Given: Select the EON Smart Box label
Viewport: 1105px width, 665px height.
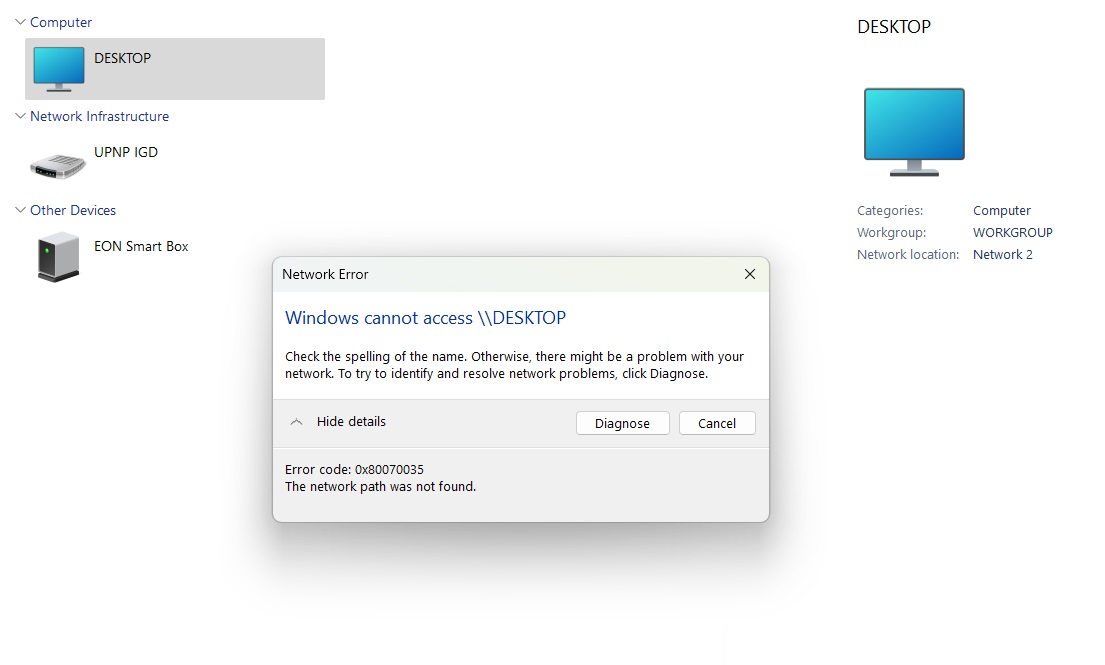Looking at the screenshot, I should [141, 246].
